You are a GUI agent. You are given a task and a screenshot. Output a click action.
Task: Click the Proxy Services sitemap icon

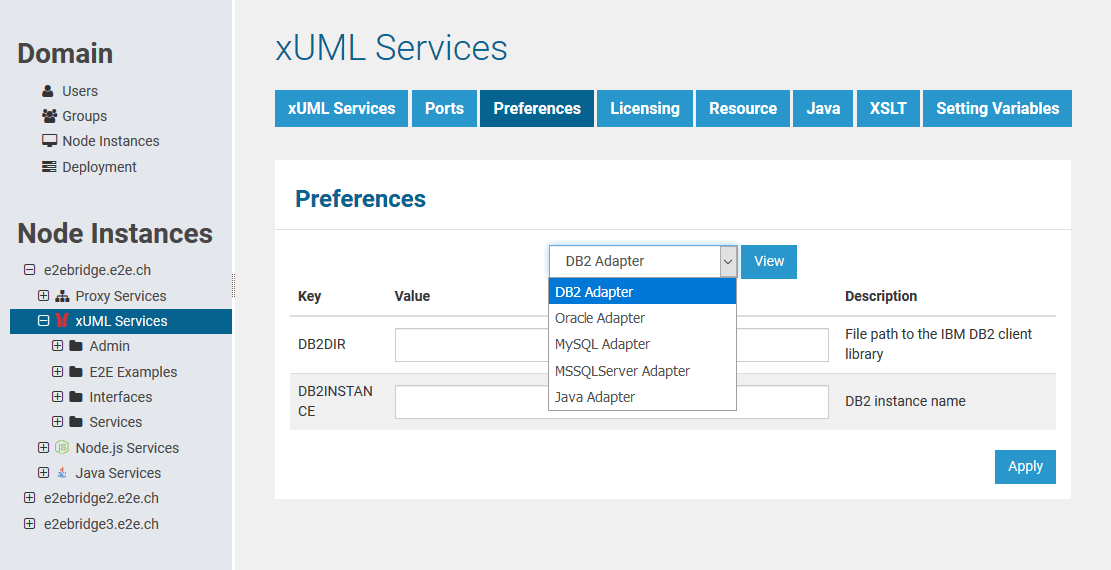[62, 296]
